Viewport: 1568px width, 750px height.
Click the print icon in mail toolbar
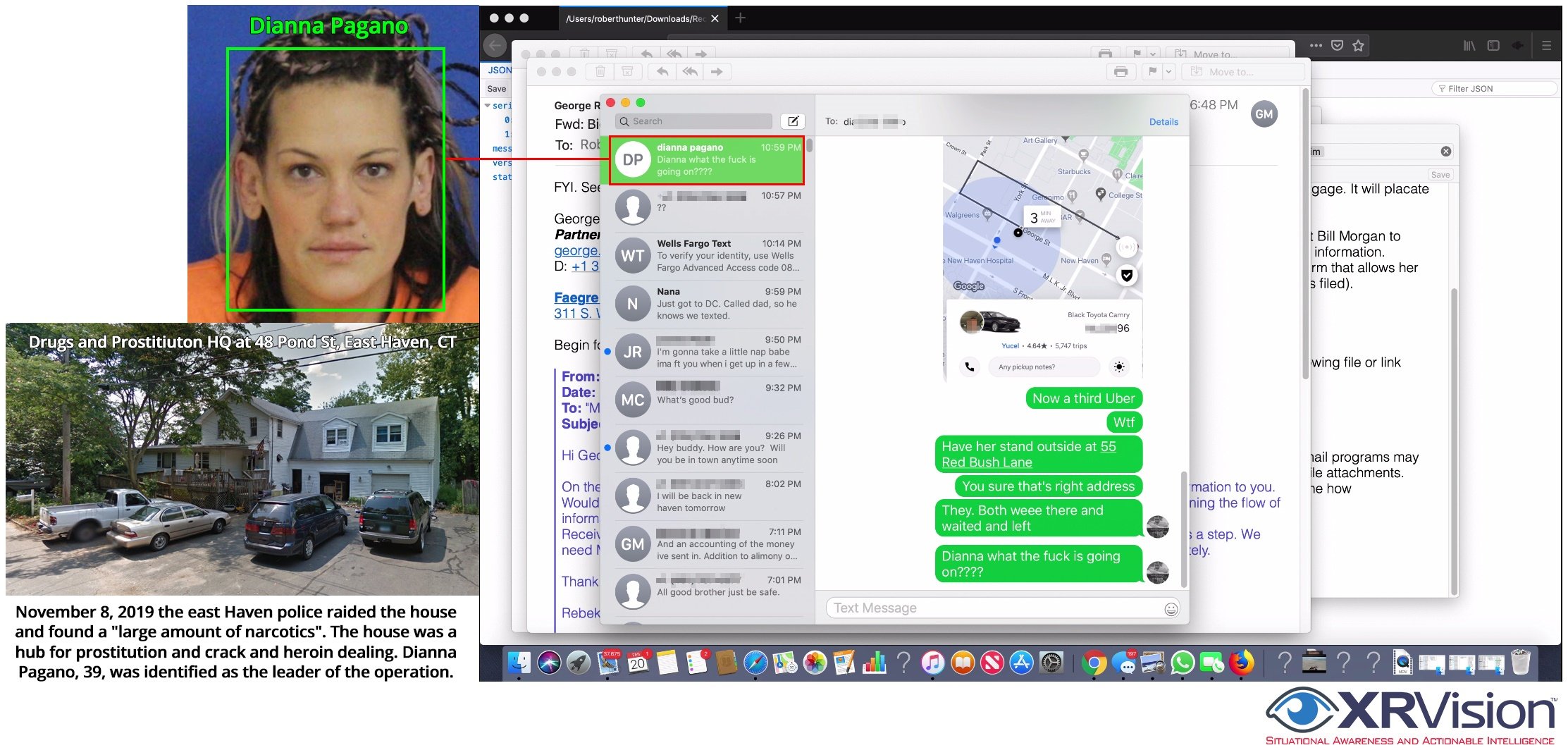click(1121, 72)
